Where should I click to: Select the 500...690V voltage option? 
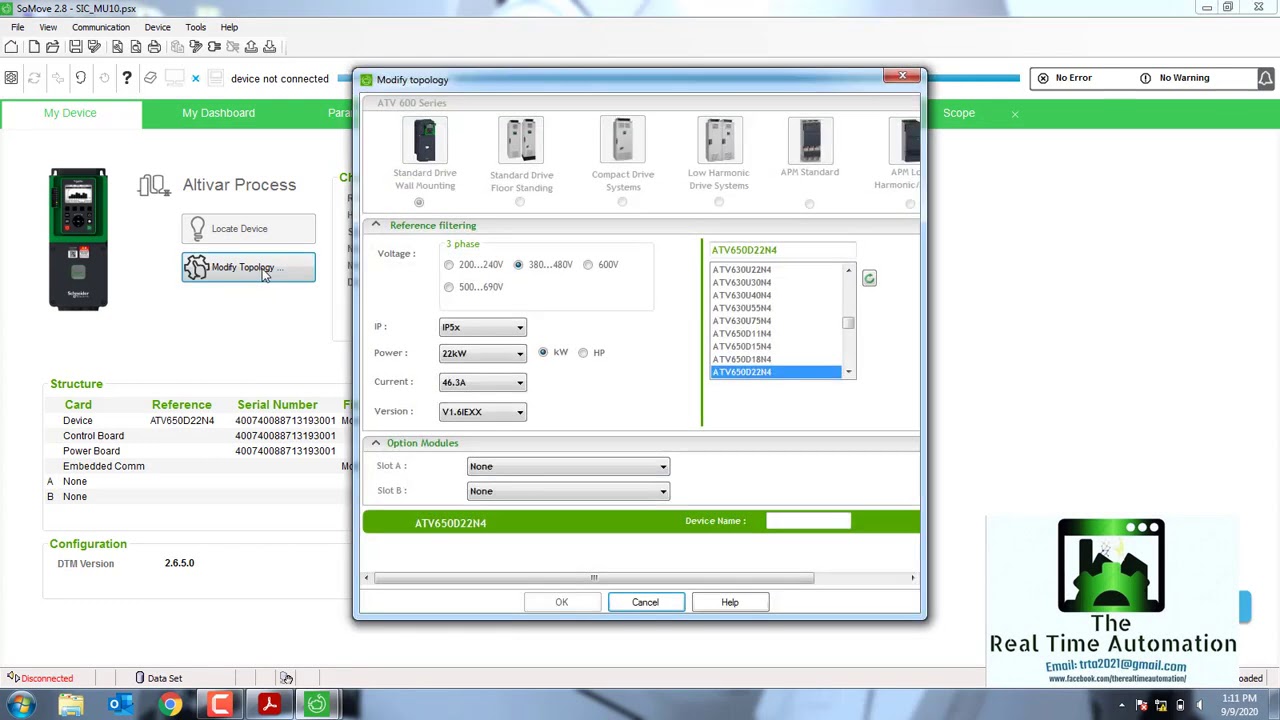(x=449, y=287)
